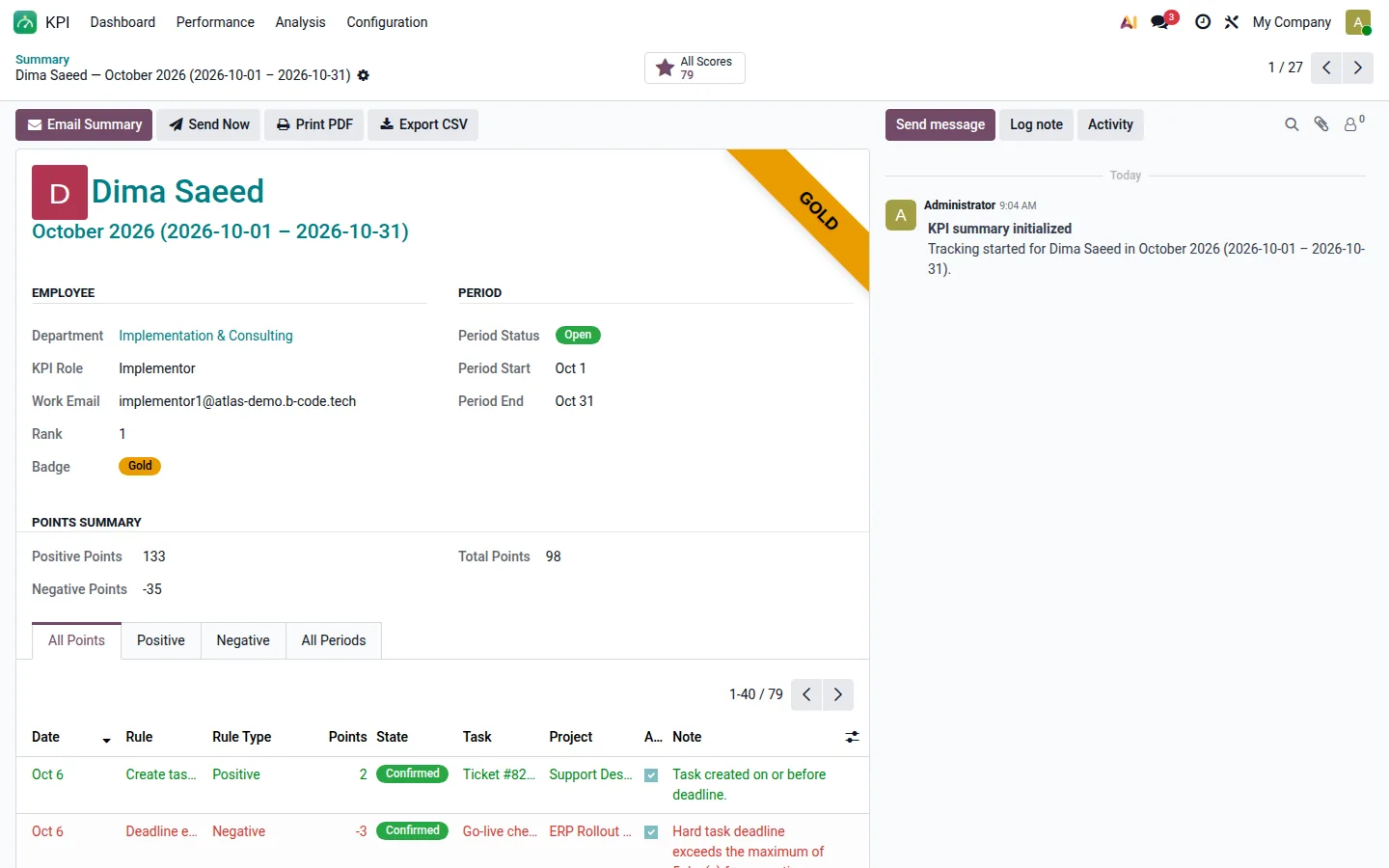Go to next page of points list

(837, 694)
